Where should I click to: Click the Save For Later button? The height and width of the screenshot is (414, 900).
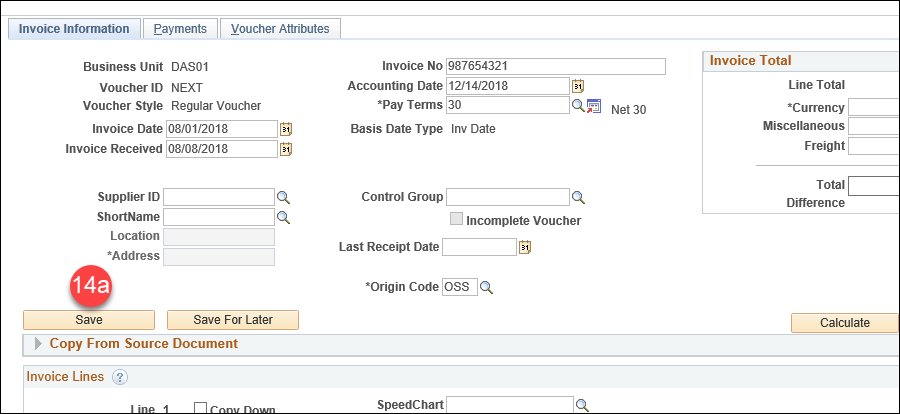click(233, 320)
